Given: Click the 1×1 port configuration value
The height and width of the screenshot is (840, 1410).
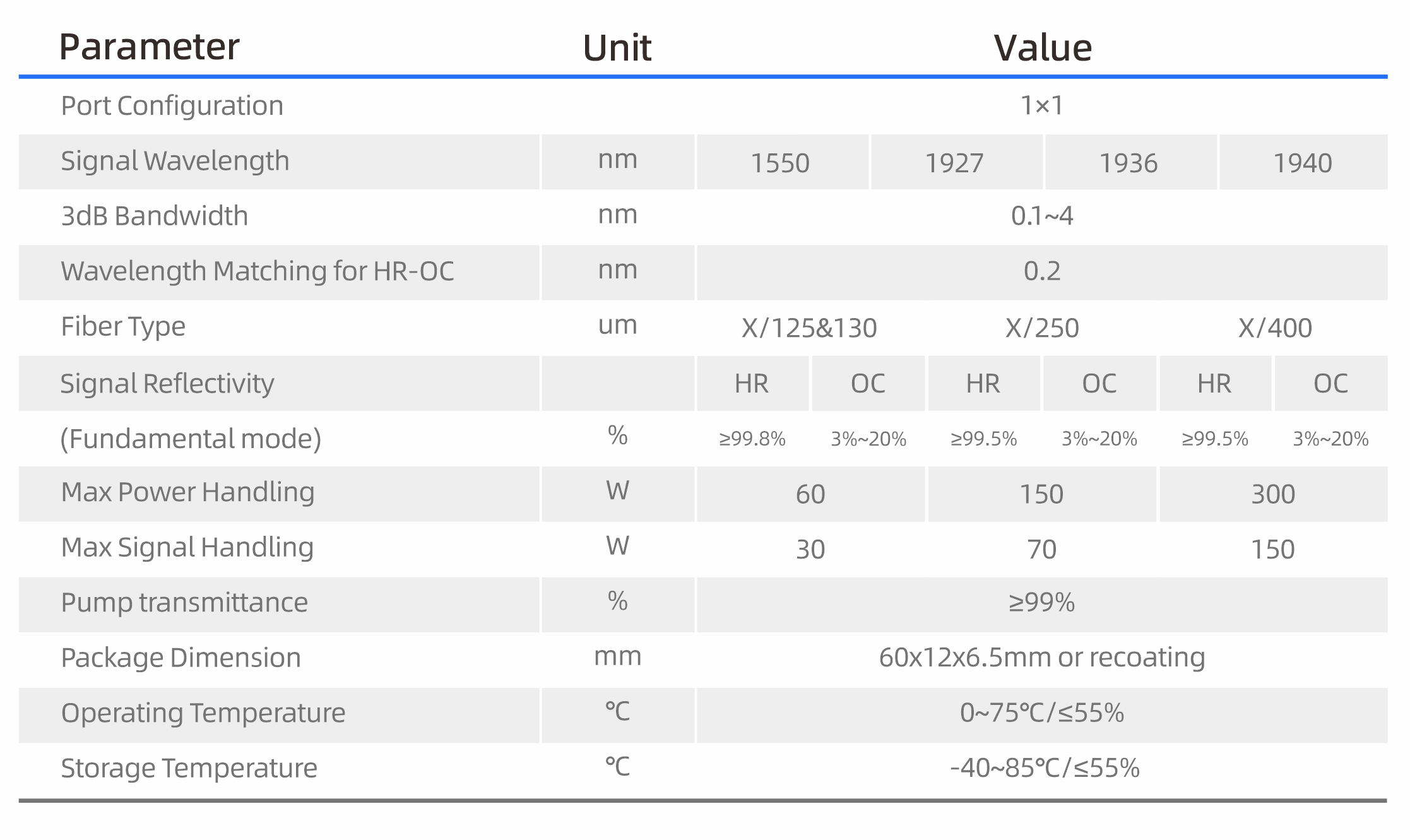Looking at the screenshot, I should 1042,105.
